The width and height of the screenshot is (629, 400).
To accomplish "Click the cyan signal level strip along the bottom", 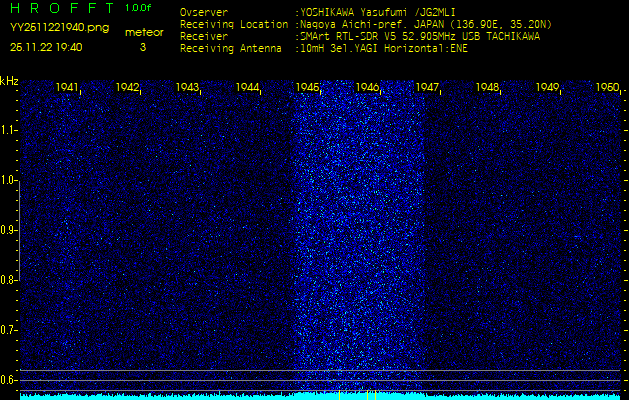I will tap(320, 397).
